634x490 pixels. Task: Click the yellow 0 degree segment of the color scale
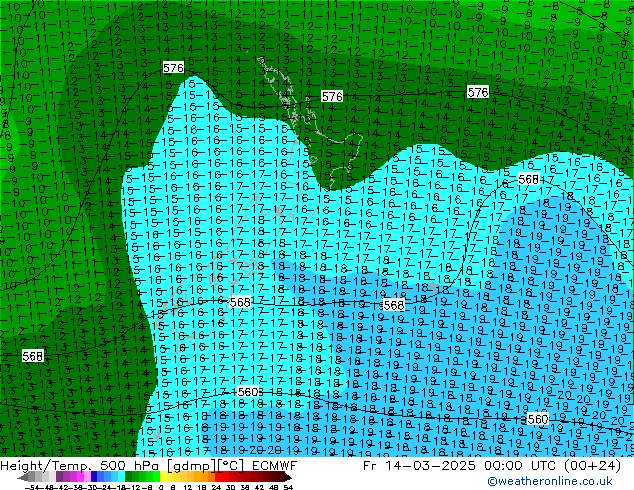[x=163, y=477]
